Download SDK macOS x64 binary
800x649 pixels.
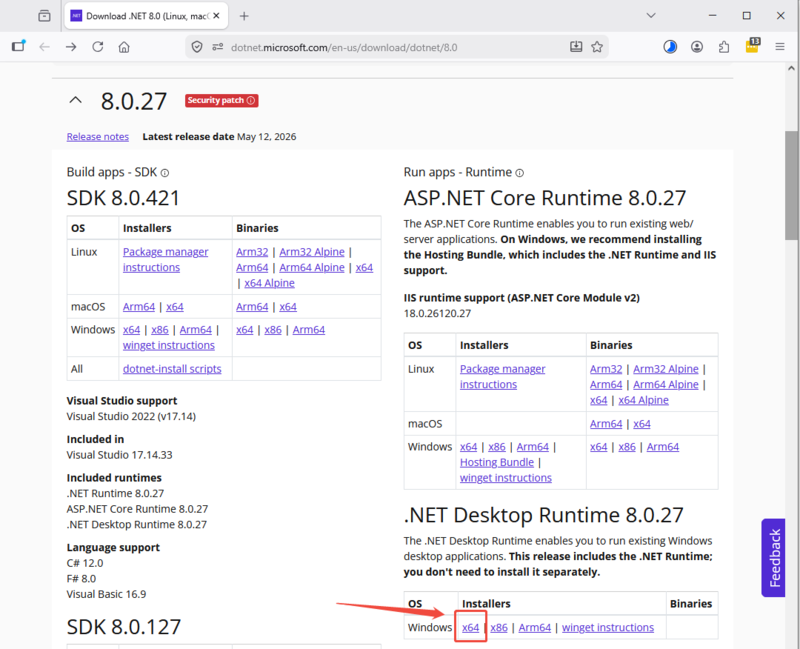click(288, 307)
